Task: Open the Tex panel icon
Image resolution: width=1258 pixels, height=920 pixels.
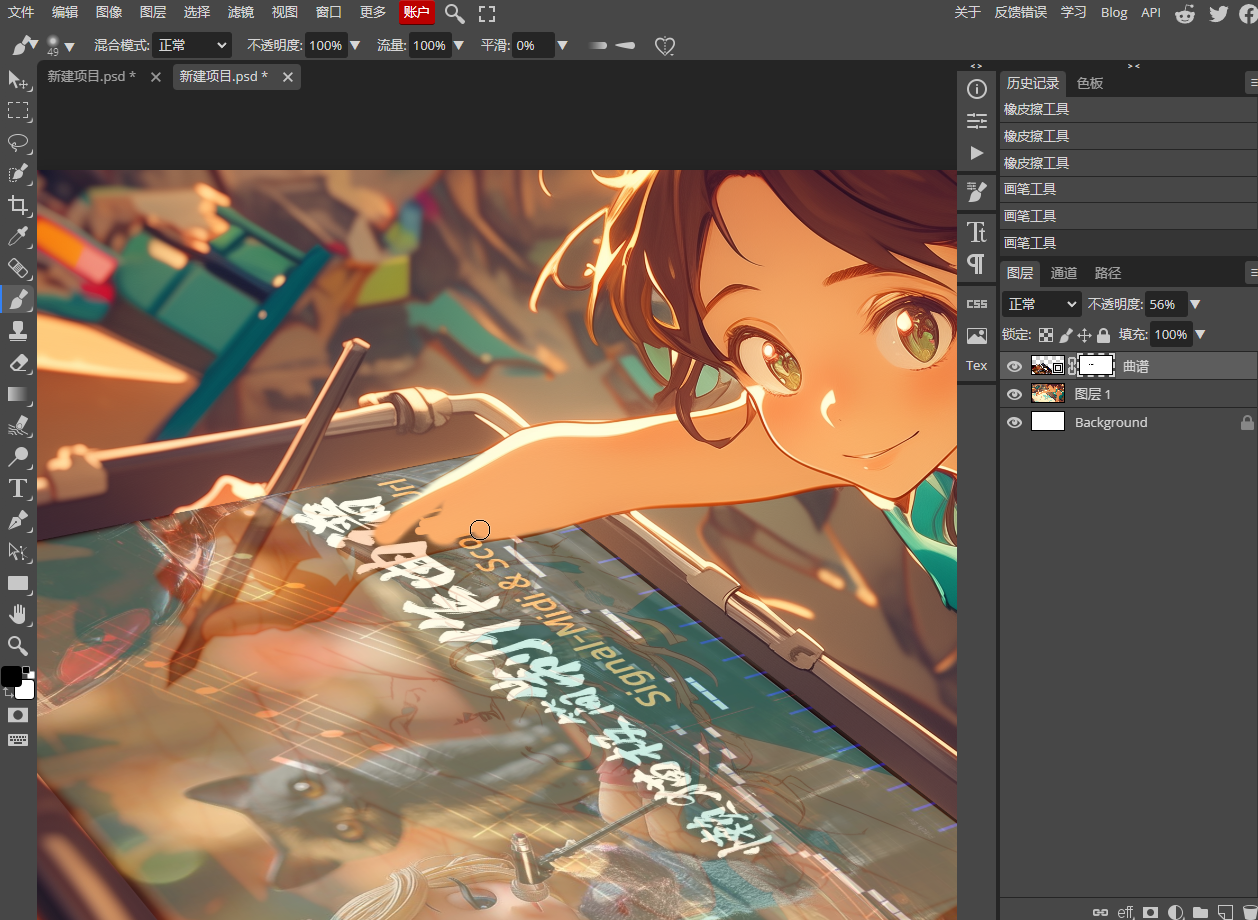Action: 976,366
